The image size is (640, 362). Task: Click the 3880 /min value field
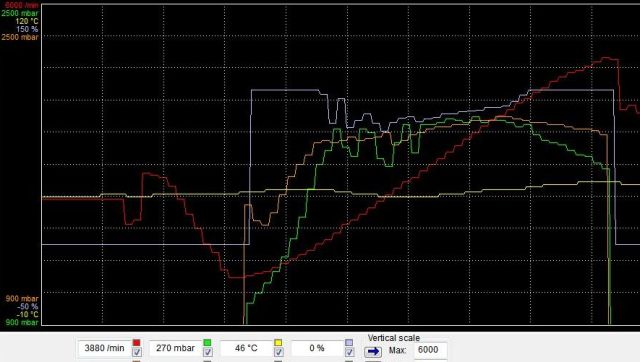[x=104, y=348]
